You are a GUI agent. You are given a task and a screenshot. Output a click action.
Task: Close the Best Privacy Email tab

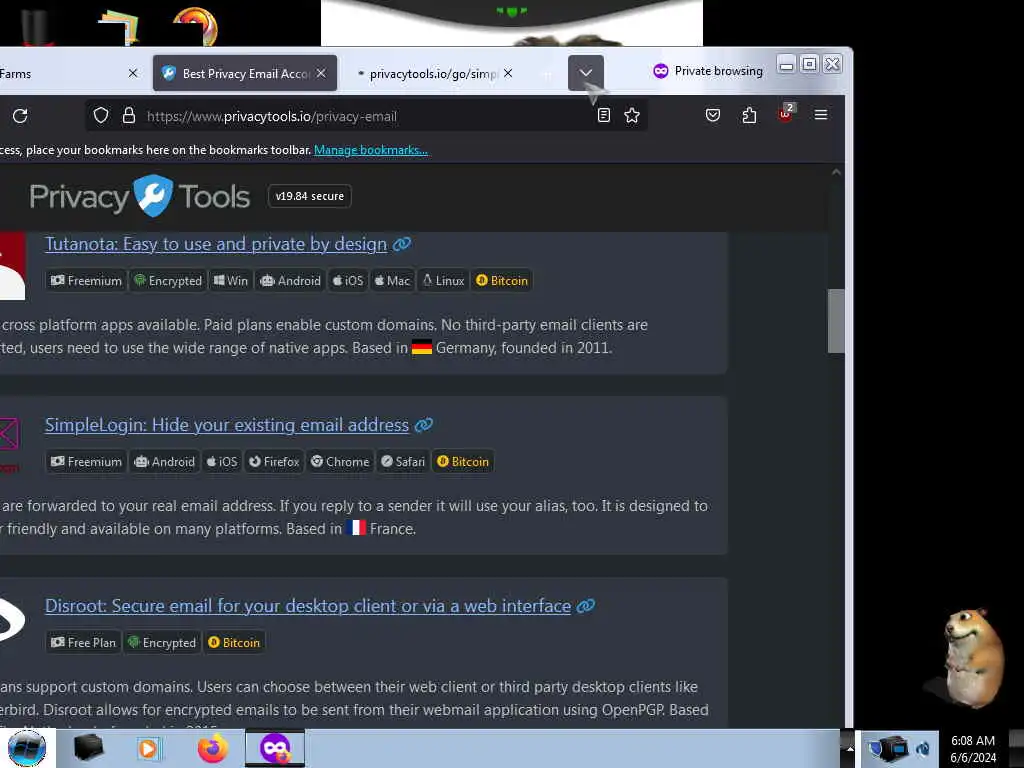click(321, 73)
